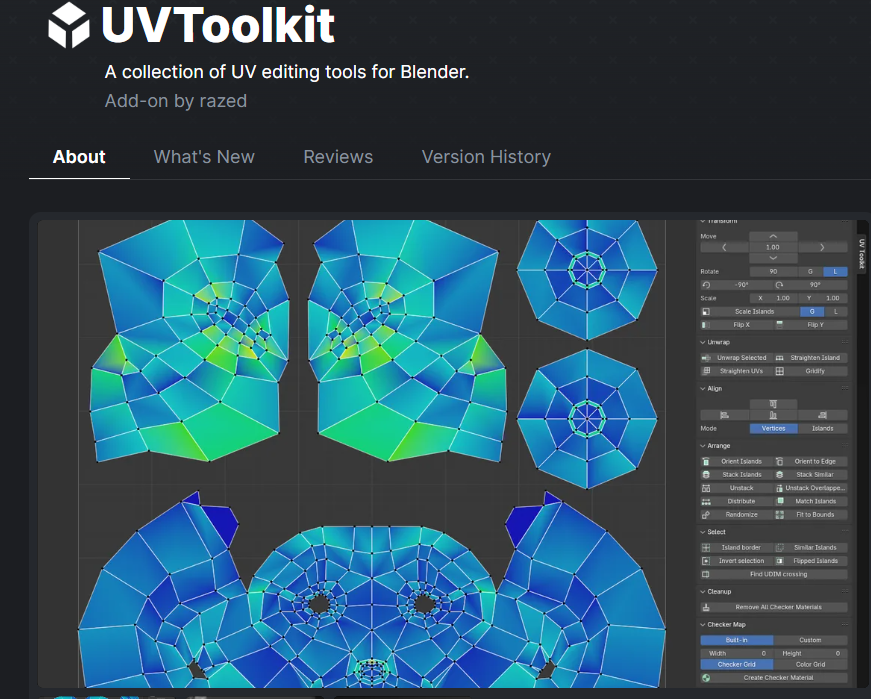This screenshot has height=699, width=871.
Task: Activate the Gridify tool
Action: 815,370
